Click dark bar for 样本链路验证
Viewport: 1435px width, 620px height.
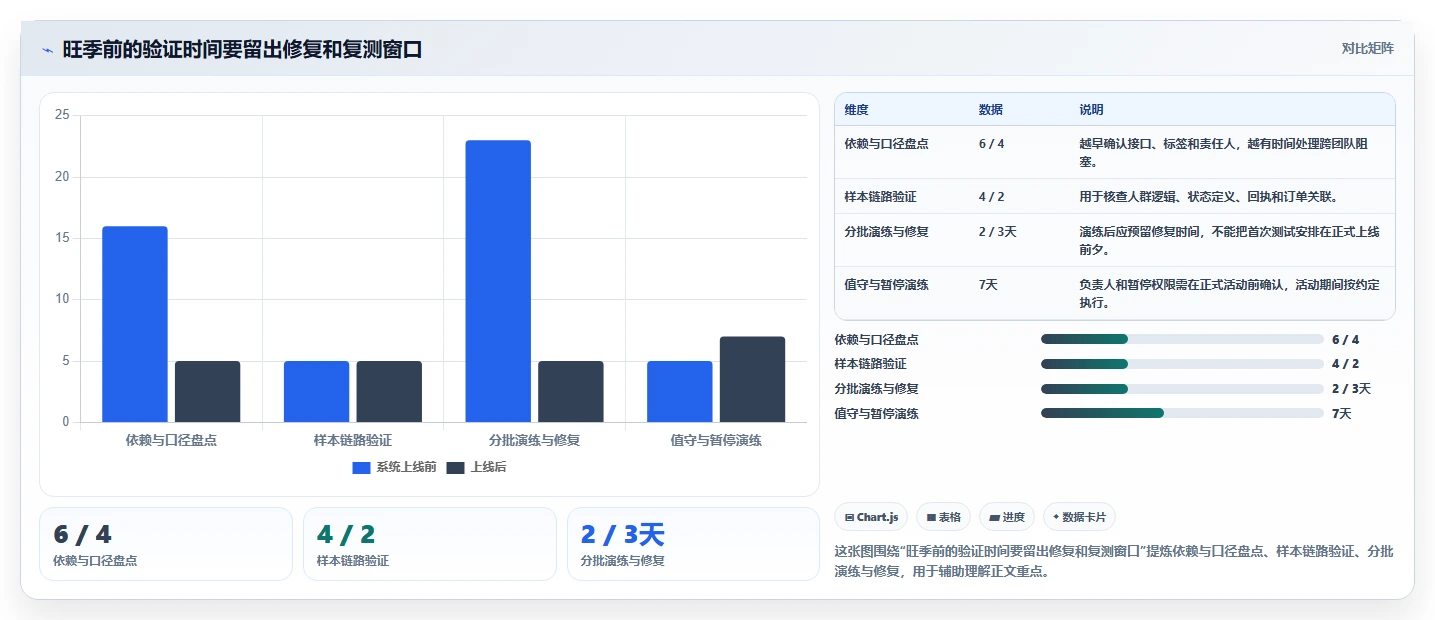click(x=389, y=391)
